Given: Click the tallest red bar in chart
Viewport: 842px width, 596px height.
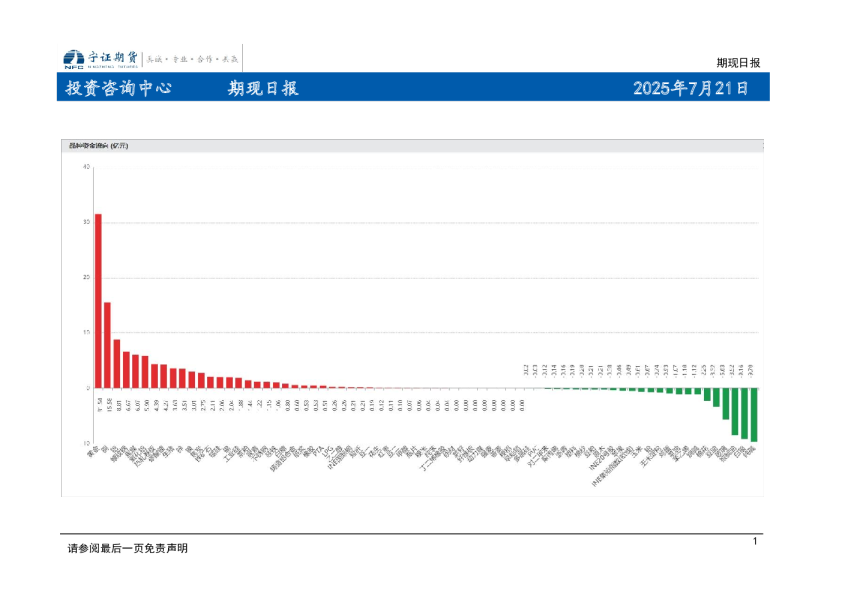Looking at the screenshot, I should (x=98, y=300).
